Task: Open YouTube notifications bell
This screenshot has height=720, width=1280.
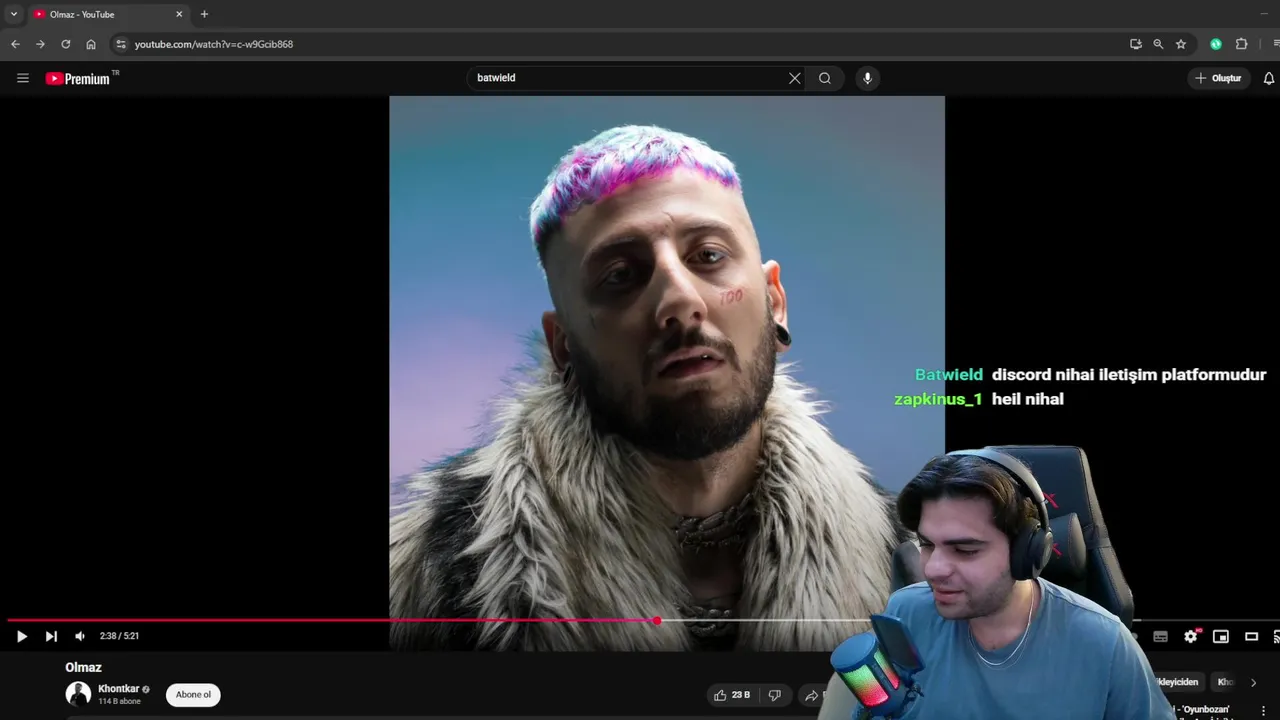Action: [1269, 78]
